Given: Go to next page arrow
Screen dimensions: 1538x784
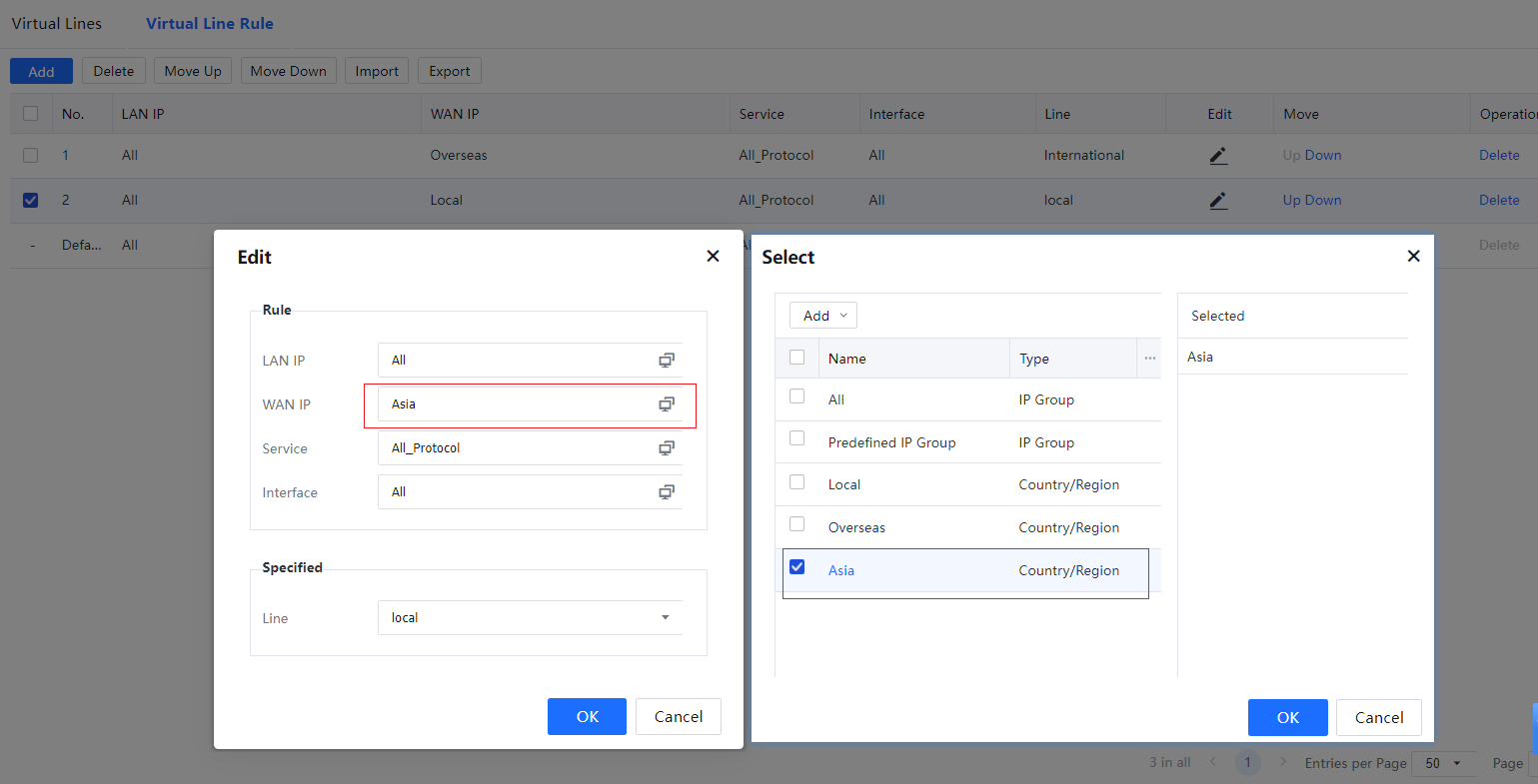Looking at the screenshot, I should 1283,762.
